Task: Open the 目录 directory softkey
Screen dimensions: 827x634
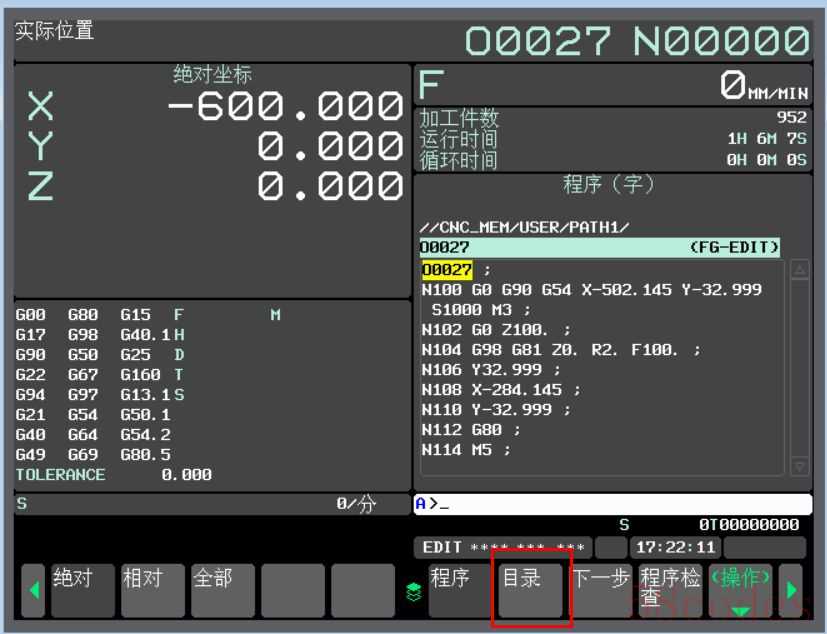Action: tap(530, 590)
